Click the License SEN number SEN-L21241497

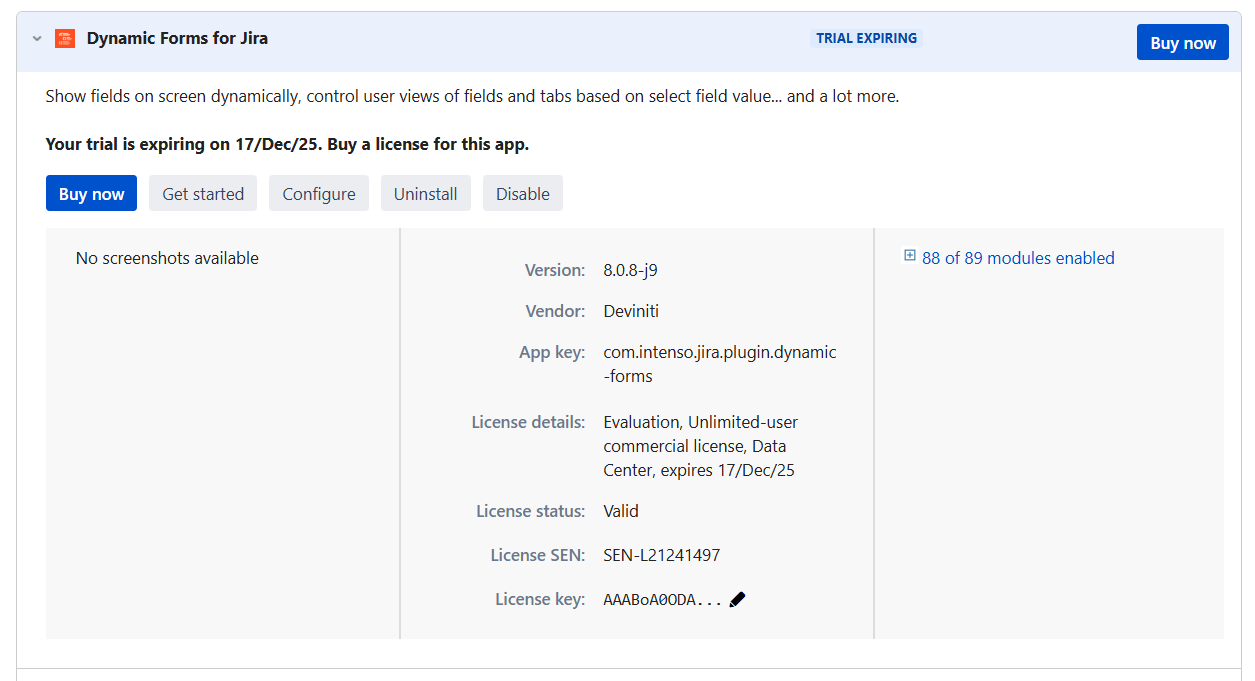tap(661, 555)
